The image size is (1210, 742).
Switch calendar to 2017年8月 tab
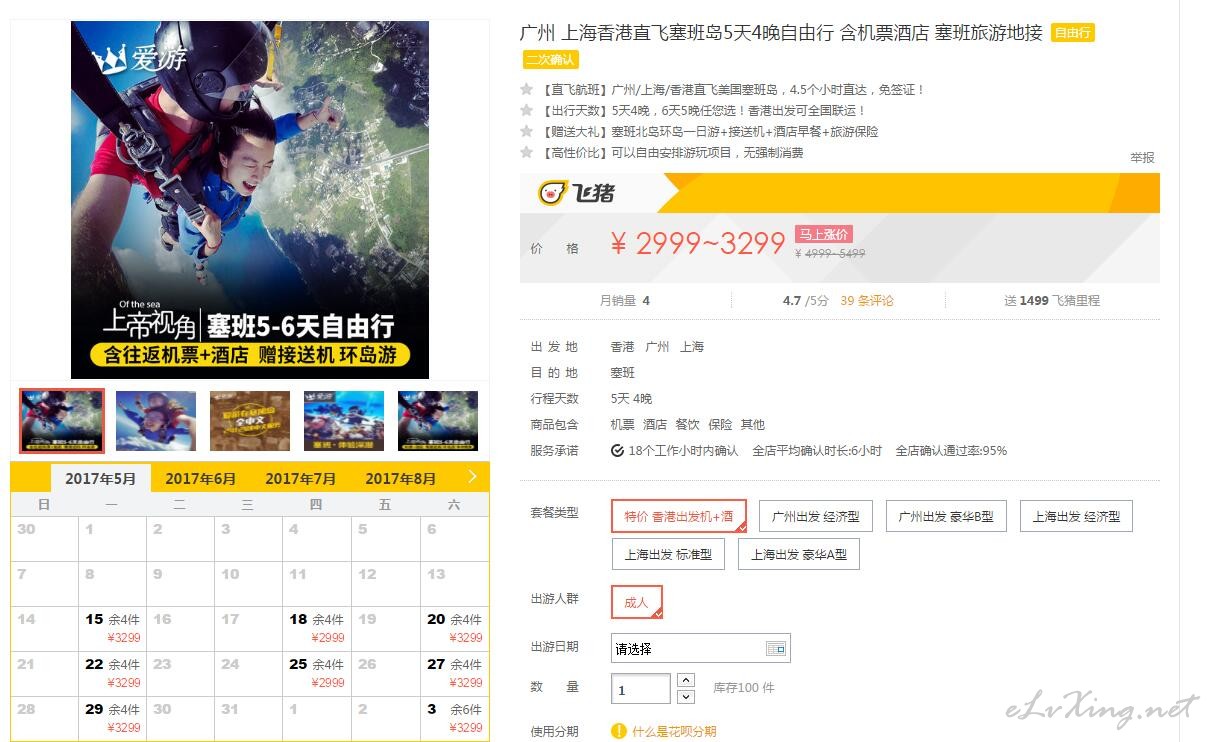tap(401, 479)
